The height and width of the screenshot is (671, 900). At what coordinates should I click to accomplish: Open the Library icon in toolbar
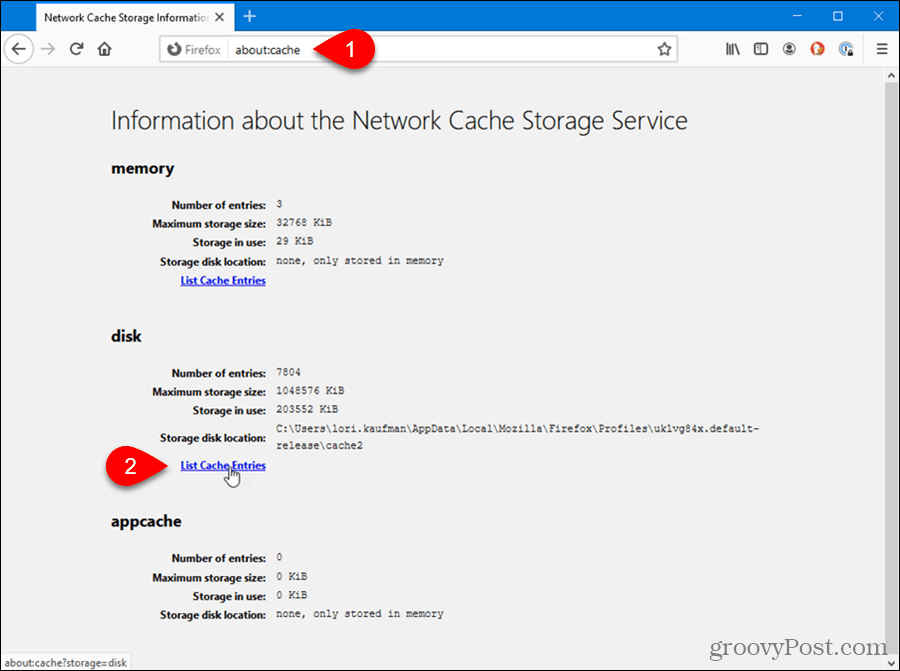732,49
